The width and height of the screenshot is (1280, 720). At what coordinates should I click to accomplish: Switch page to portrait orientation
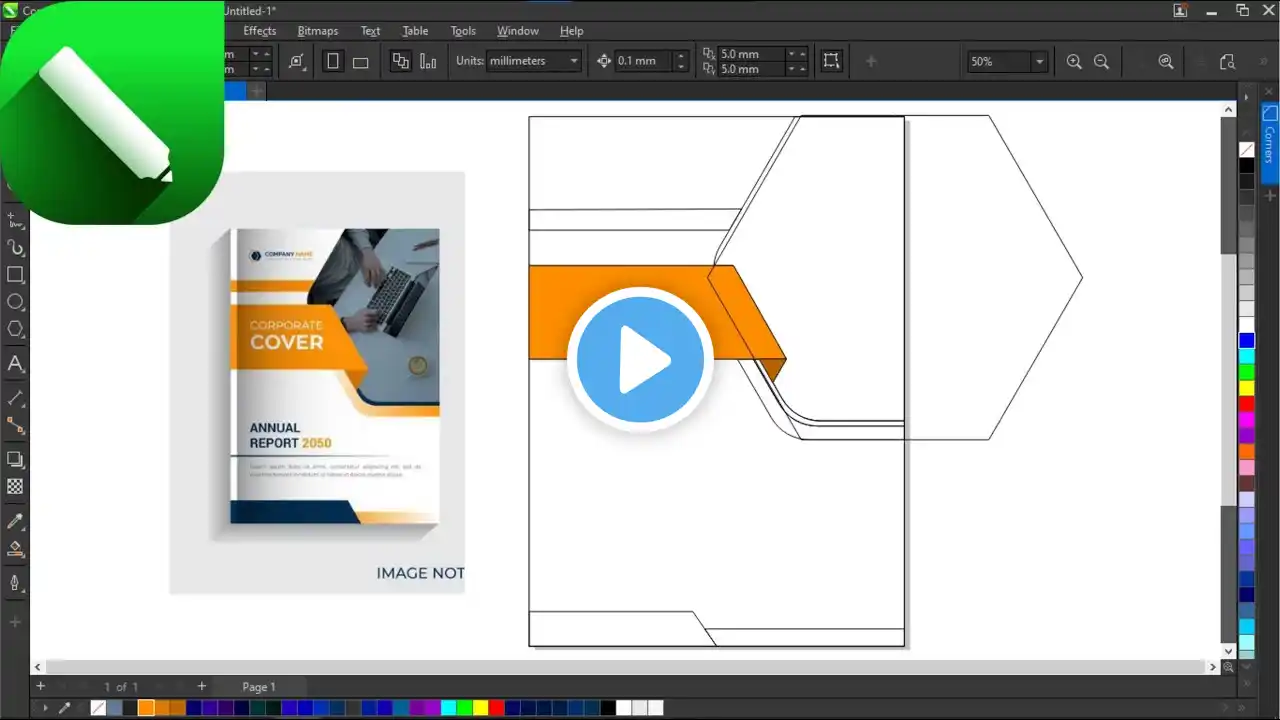(x=333, y=62)
